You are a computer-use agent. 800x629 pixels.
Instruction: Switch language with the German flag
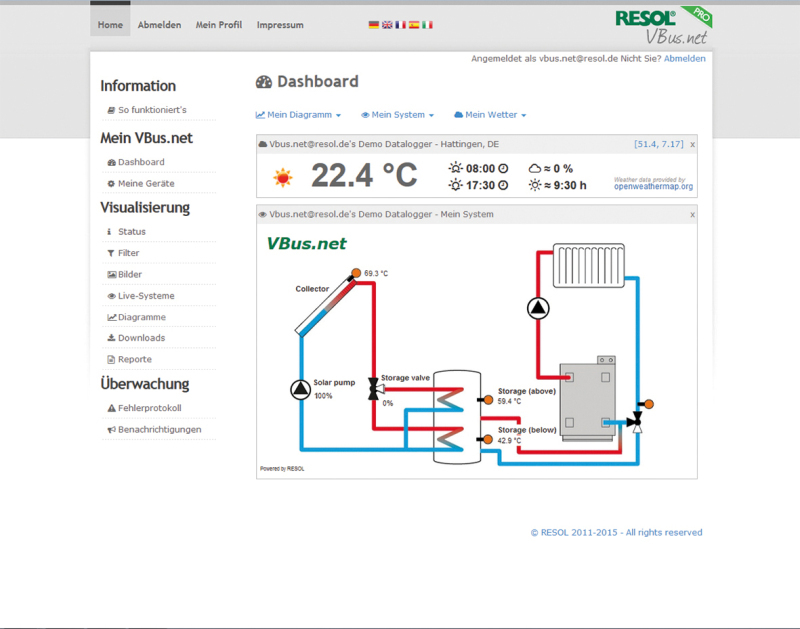[x=373, y=24]
